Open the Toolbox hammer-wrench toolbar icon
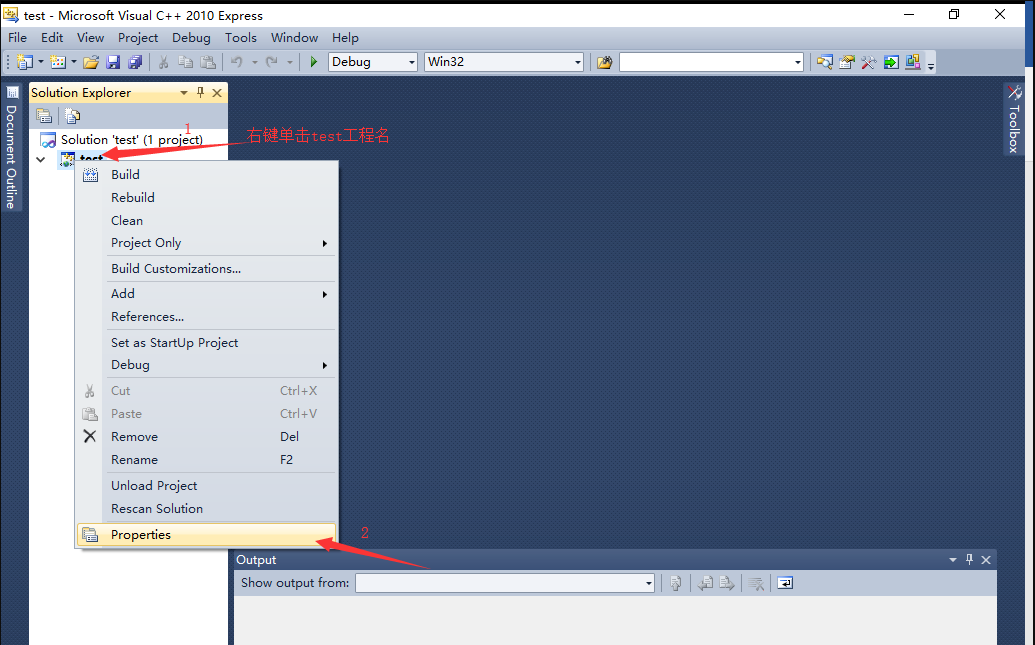Viewport: 1035px width, 645px height. (x=869, y=62)
